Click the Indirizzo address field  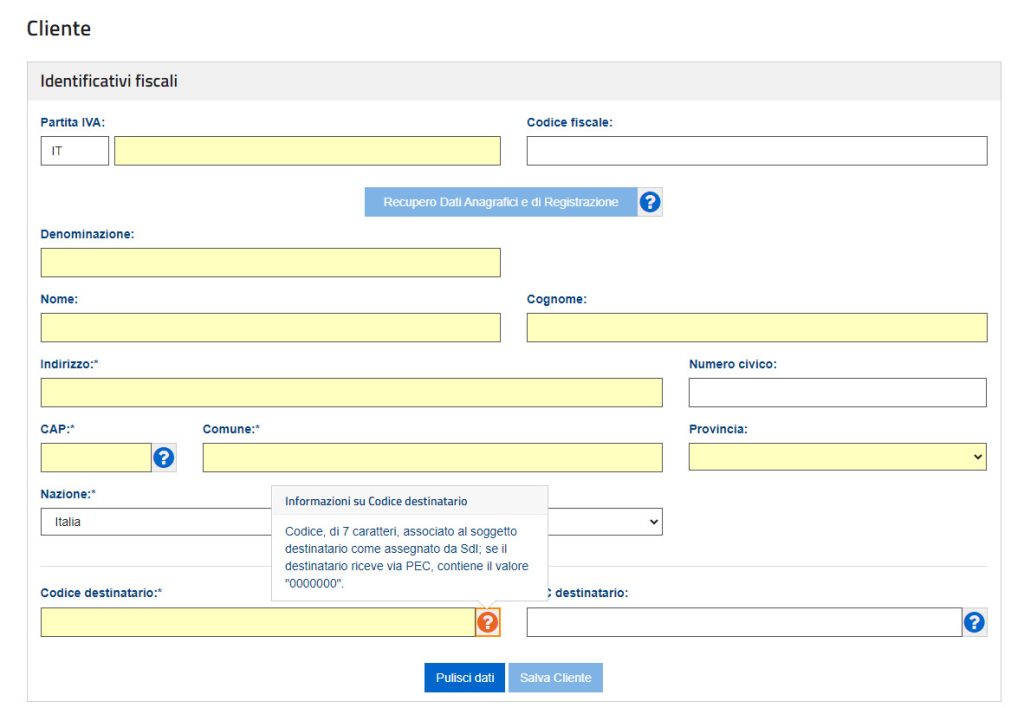pos(351,393)
